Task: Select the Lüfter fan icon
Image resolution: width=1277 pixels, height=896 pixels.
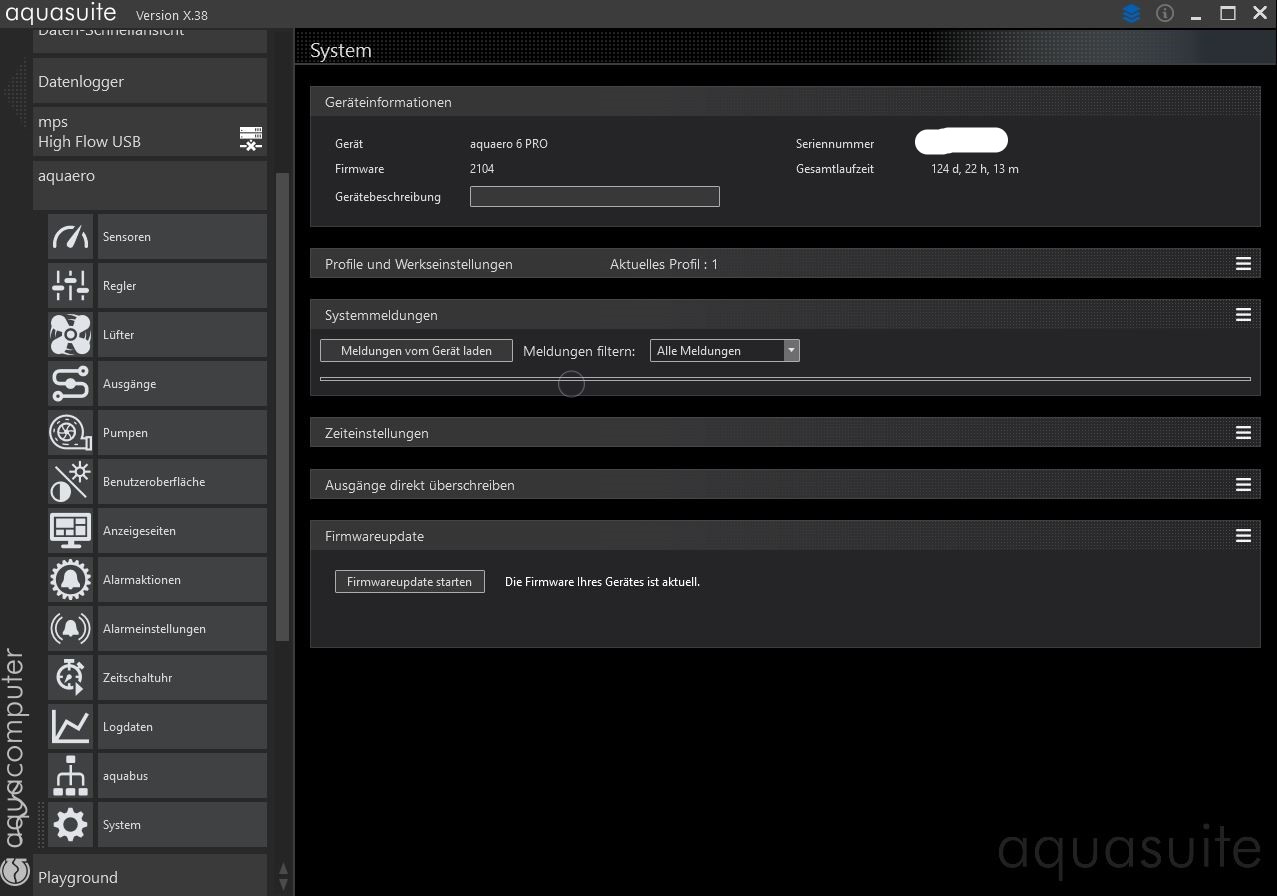Action: pos(70,335)
